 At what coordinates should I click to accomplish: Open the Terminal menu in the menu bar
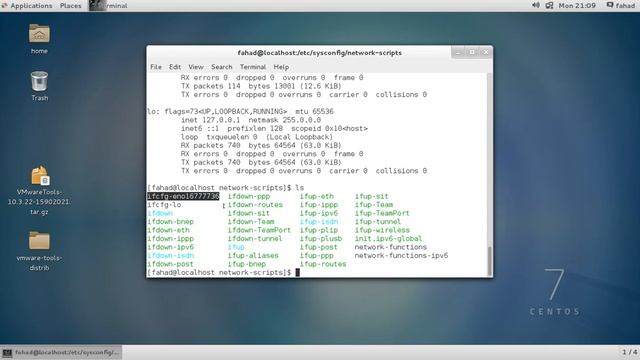(x=253, y=67)
